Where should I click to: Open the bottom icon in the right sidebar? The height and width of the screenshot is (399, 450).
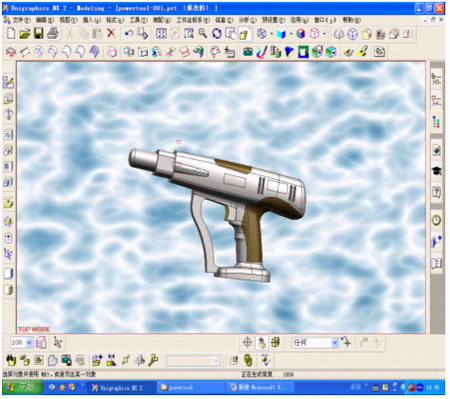point(437,263)
